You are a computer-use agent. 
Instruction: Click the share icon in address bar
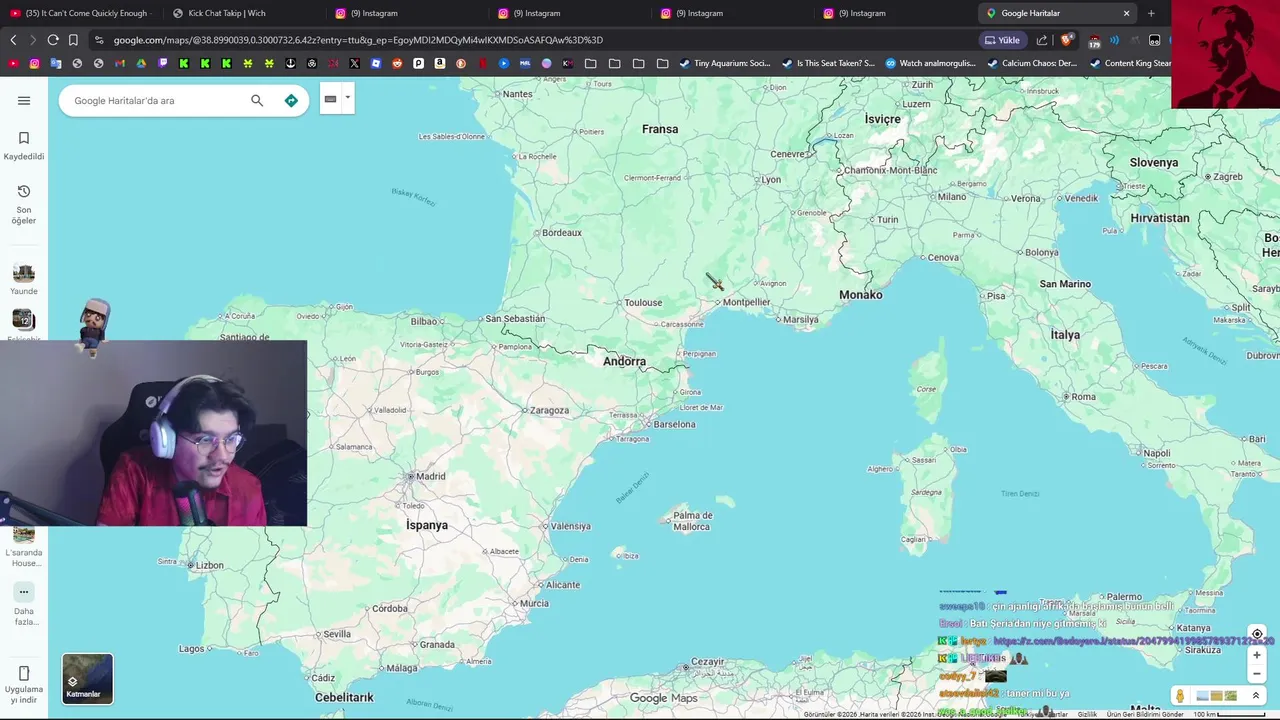coord(1042,40)
